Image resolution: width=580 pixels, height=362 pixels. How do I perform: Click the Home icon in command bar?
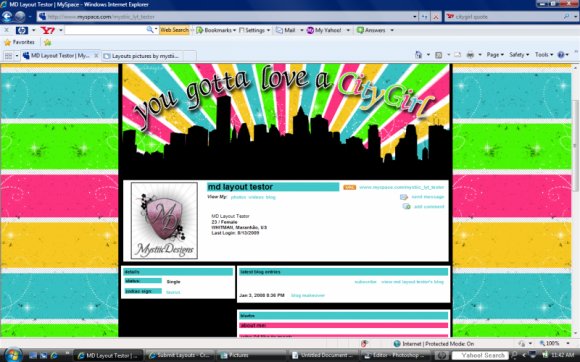coord(418,55)
